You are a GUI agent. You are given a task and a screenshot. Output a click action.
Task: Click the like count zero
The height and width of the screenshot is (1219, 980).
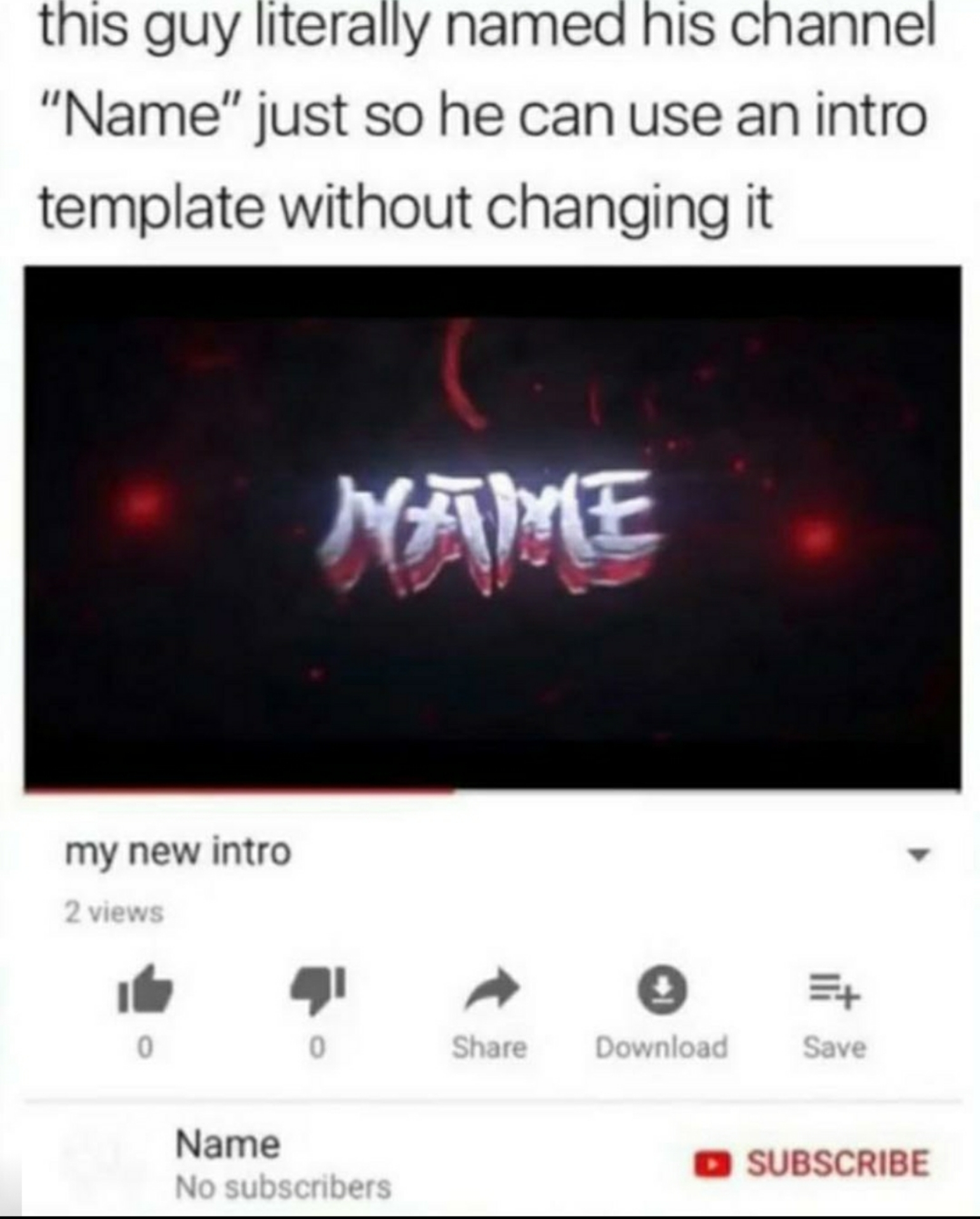(145, 1048)
